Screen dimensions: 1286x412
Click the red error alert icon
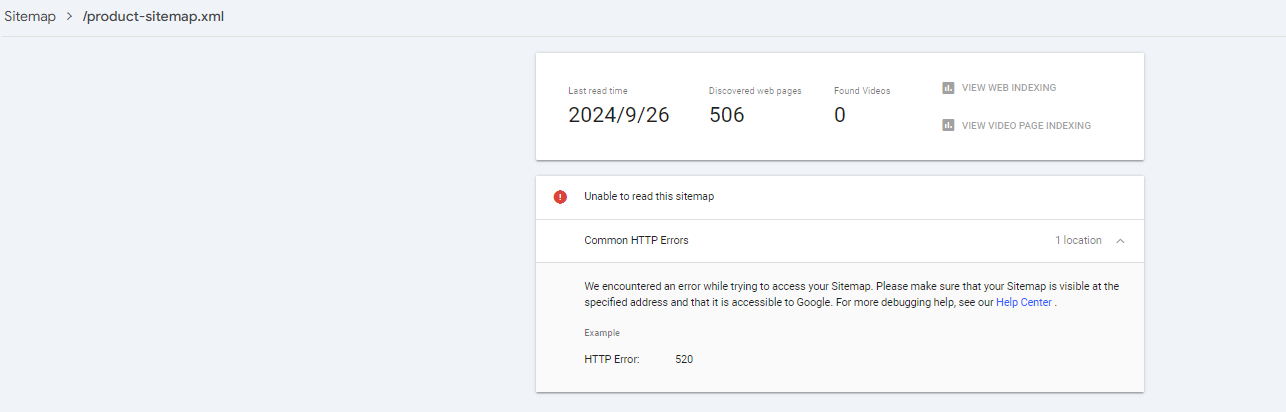tap(560, 197)
